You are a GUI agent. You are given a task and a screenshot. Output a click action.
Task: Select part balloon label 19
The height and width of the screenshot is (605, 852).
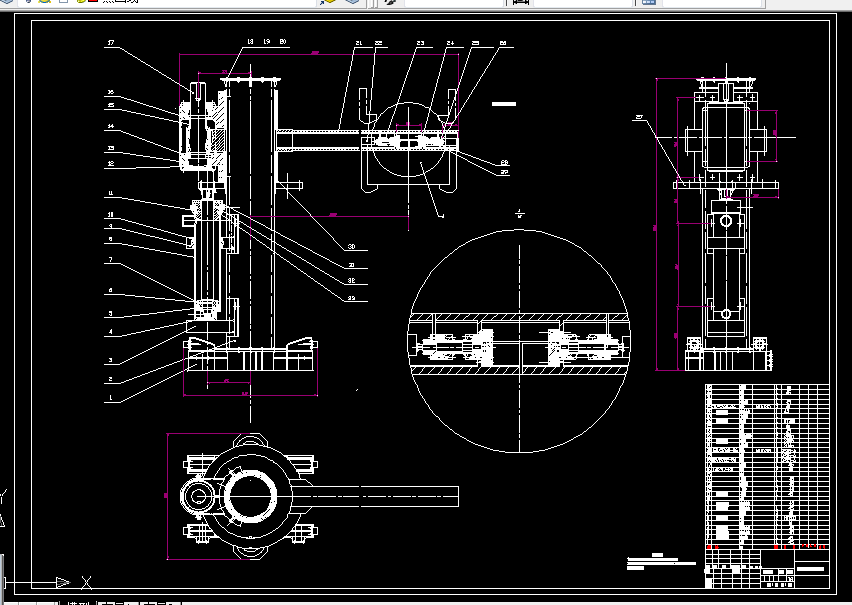click(x=267, y=41)
